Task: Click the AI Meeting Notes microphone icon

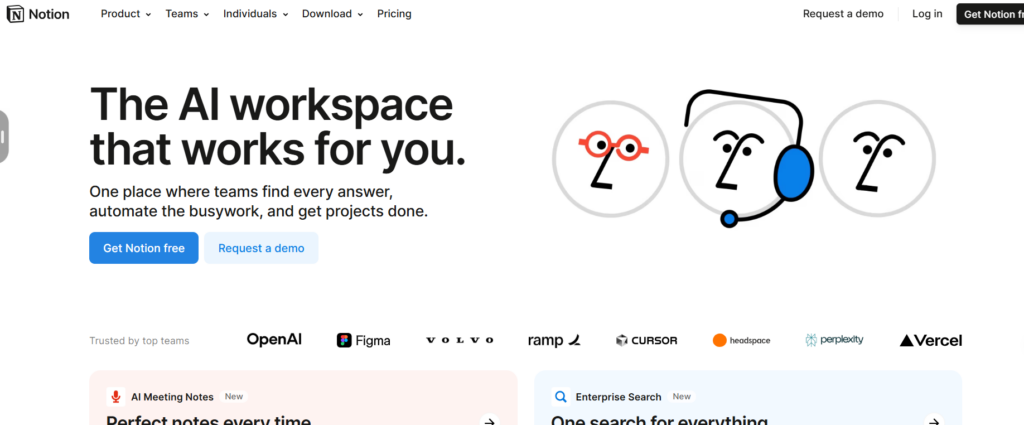Action: [x=116, y=397]
